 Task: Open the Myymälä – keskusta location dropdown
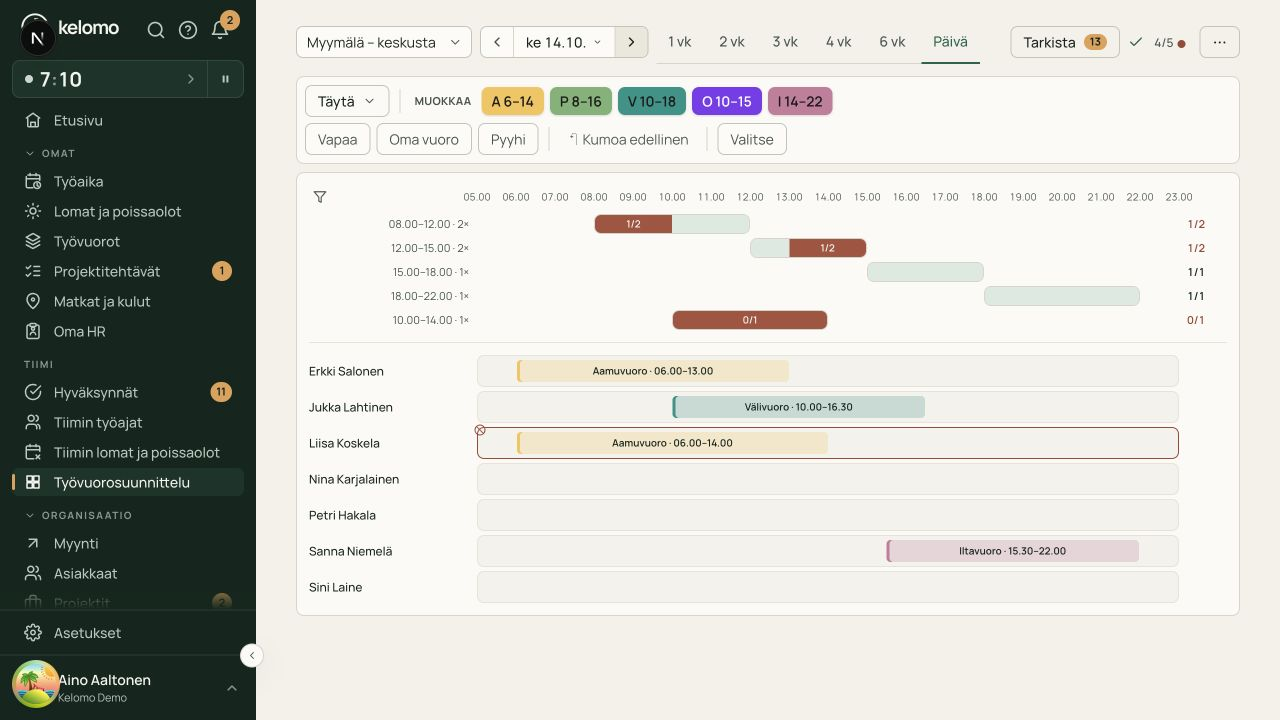click(x=384, y=42)
